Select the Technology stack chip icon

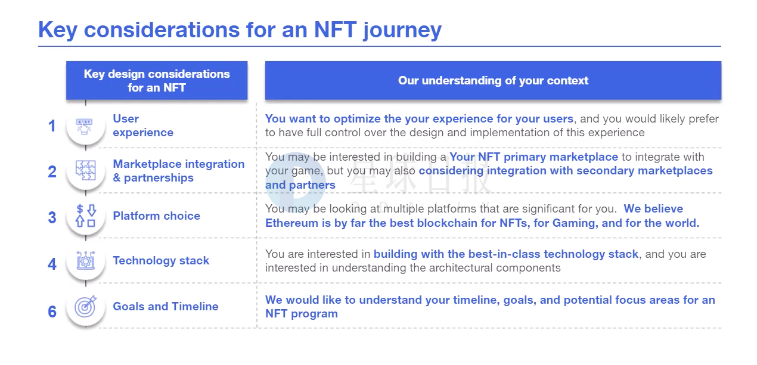[85, 261]
